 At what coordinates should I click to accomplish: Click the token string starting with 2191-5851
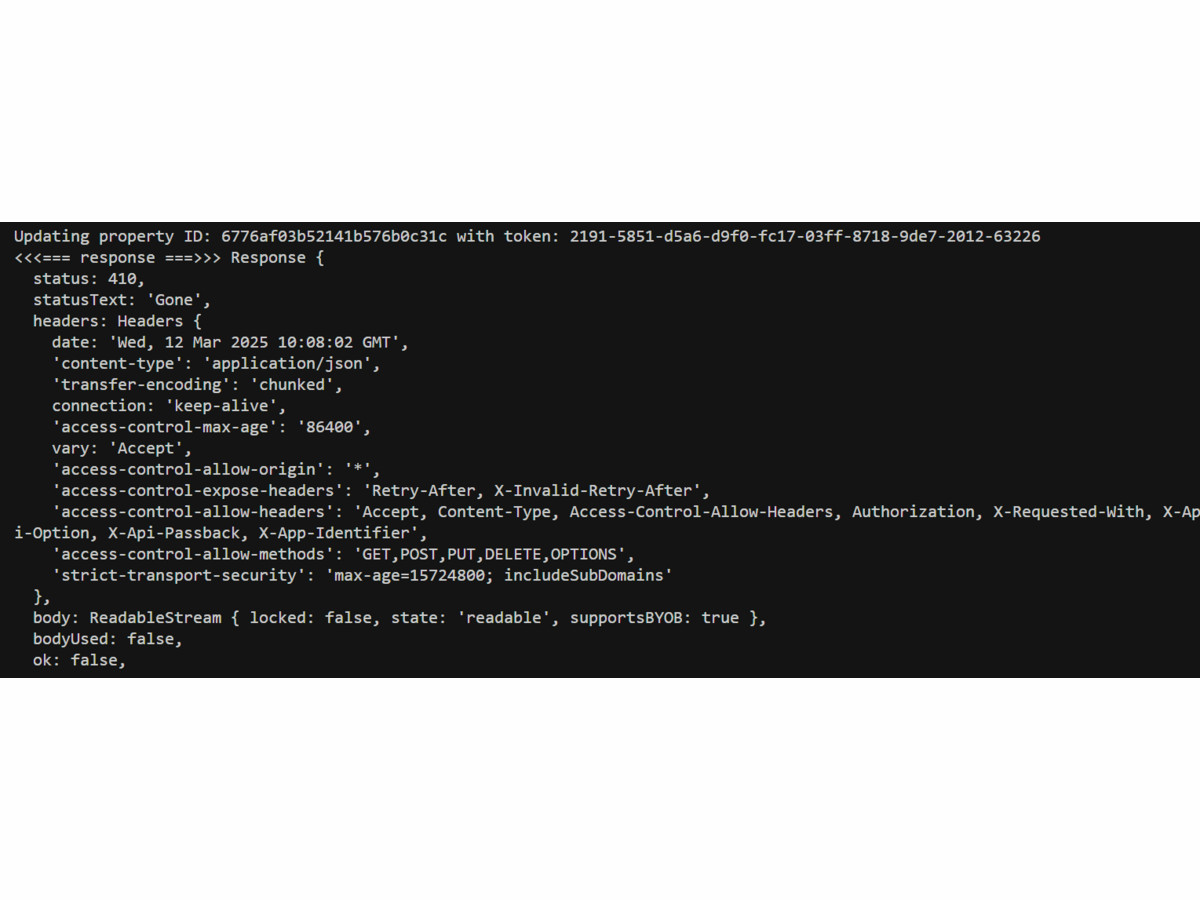pos(805,237)
